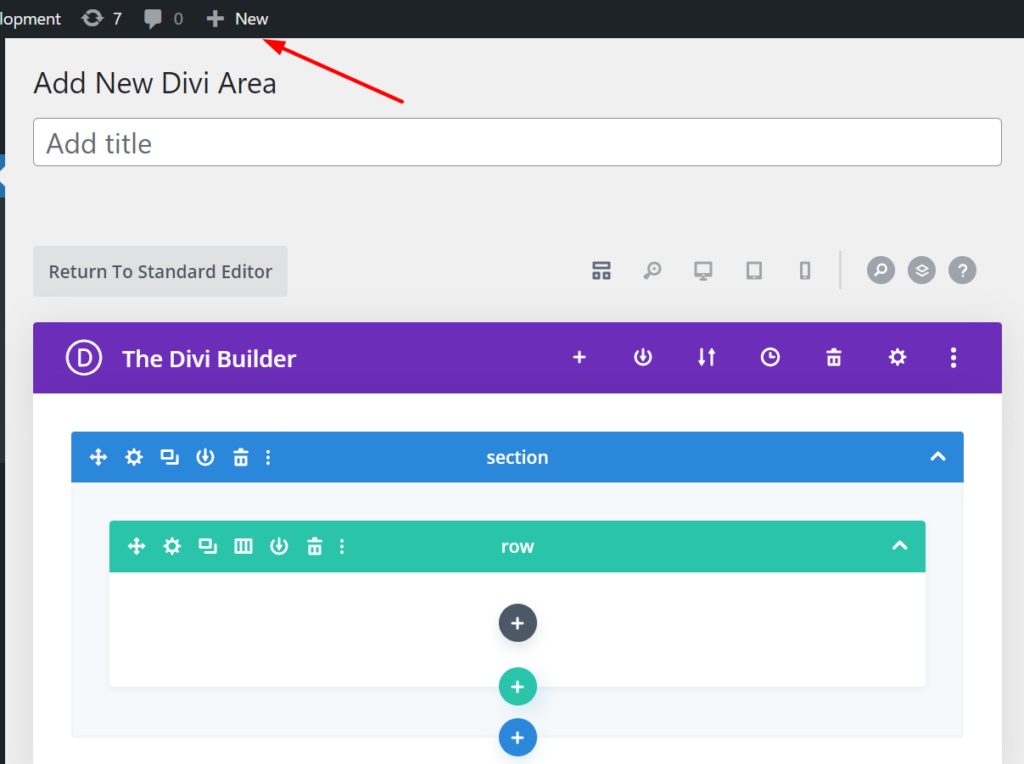Switch to phone view icon
Screen dimensions: 1024x764
pos(805,270)
